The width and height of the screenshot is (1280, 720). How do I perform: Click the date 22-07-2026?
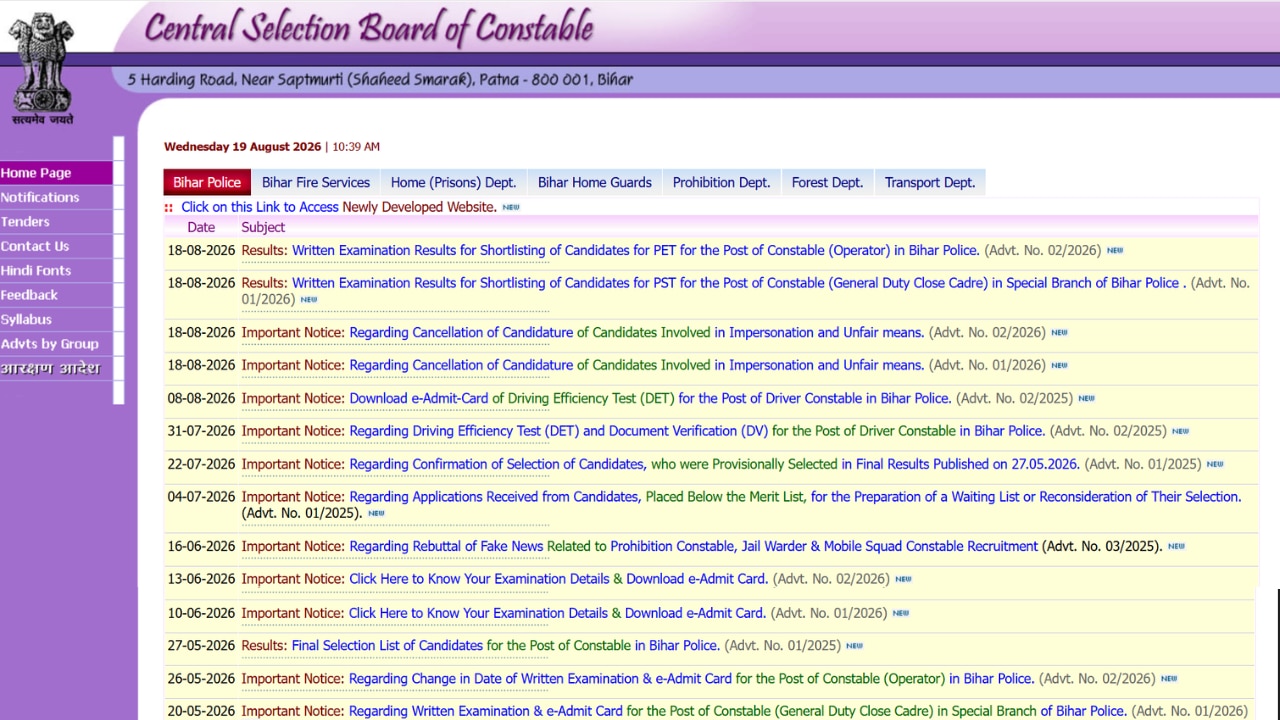(x=201, y=464)
